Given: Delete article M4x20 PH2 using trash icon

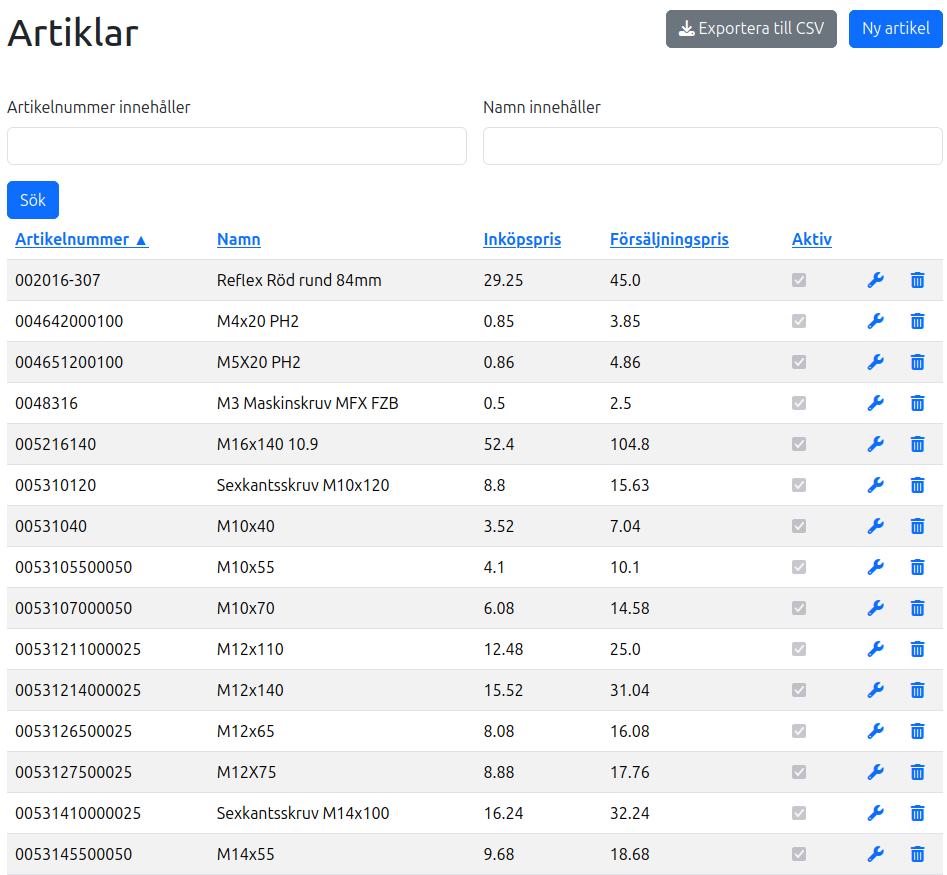Looking at the screenshot, I should click(x=917, y=321).
